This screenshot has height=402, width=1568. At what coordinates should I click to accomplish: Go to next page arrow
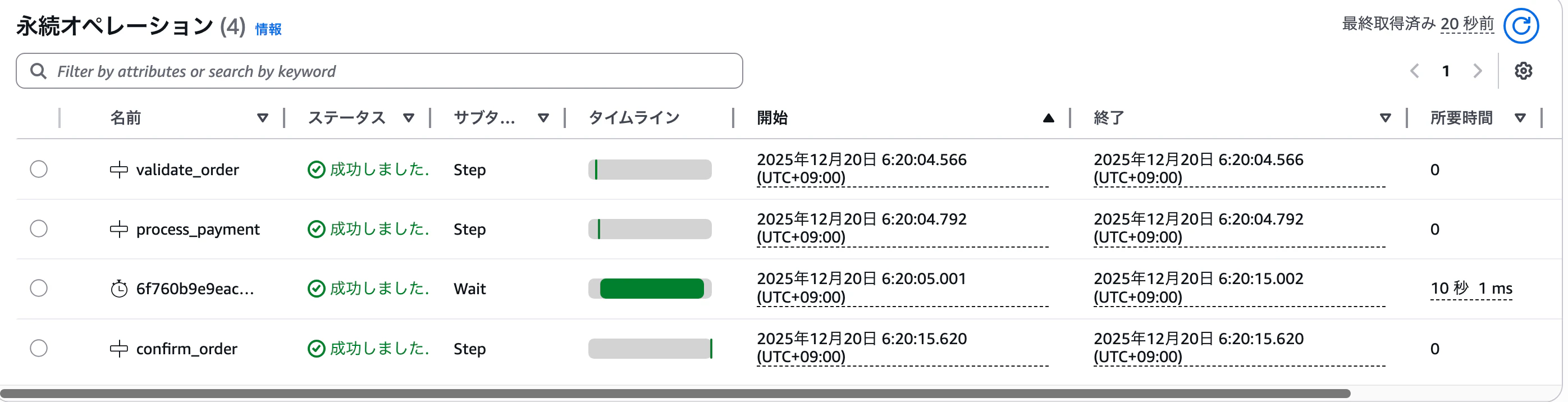click(x=1477, y=71)
